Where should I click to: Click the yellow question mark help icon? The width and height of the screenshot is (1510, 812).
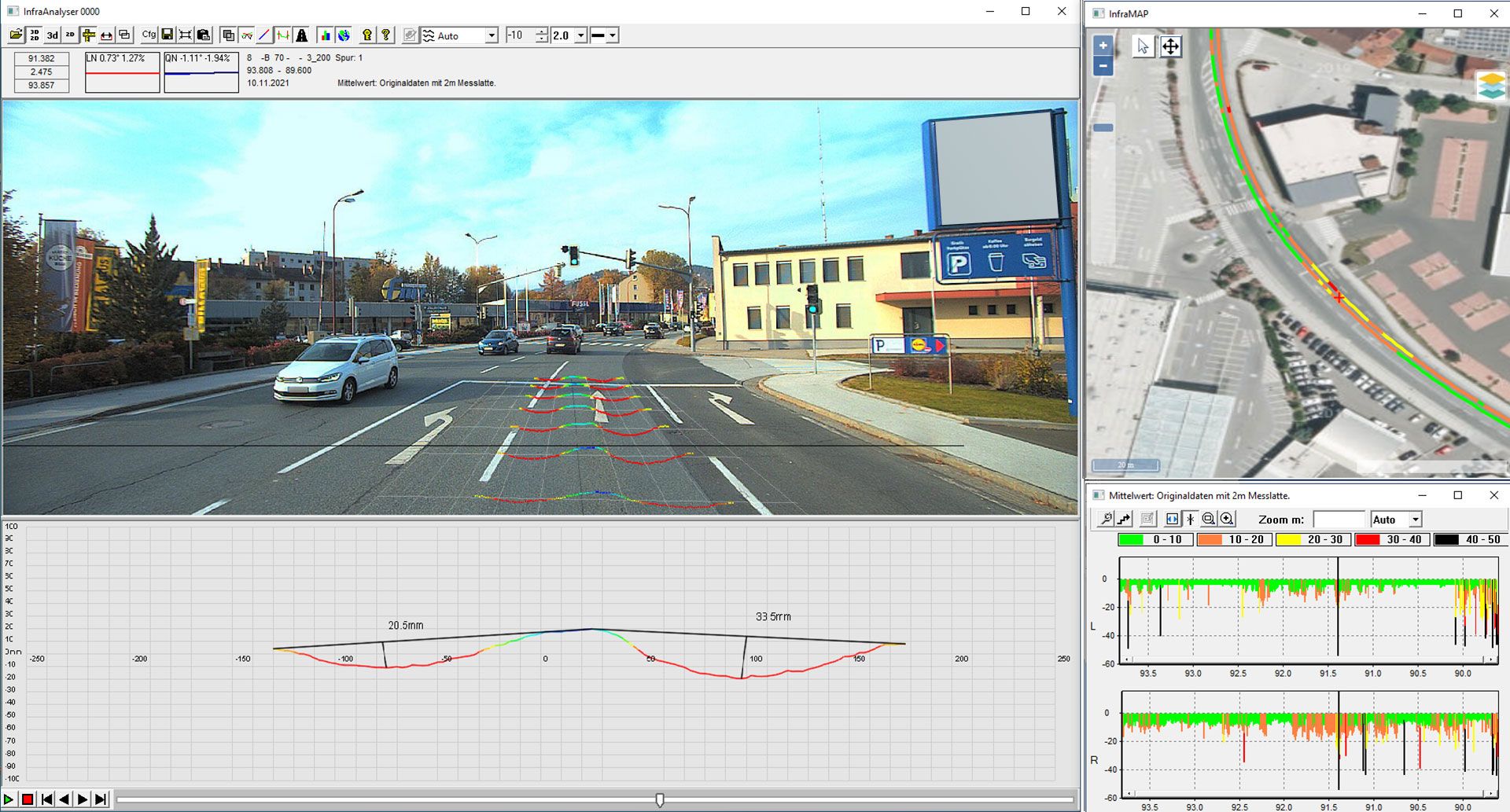(385, 35)
